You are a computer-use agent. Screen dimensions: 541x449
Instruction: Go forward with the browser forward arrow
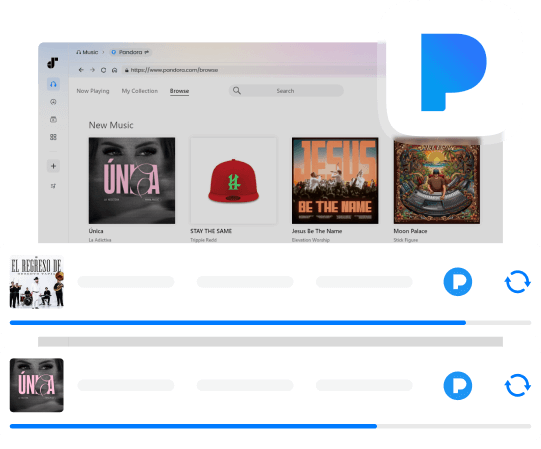[92, 70]
